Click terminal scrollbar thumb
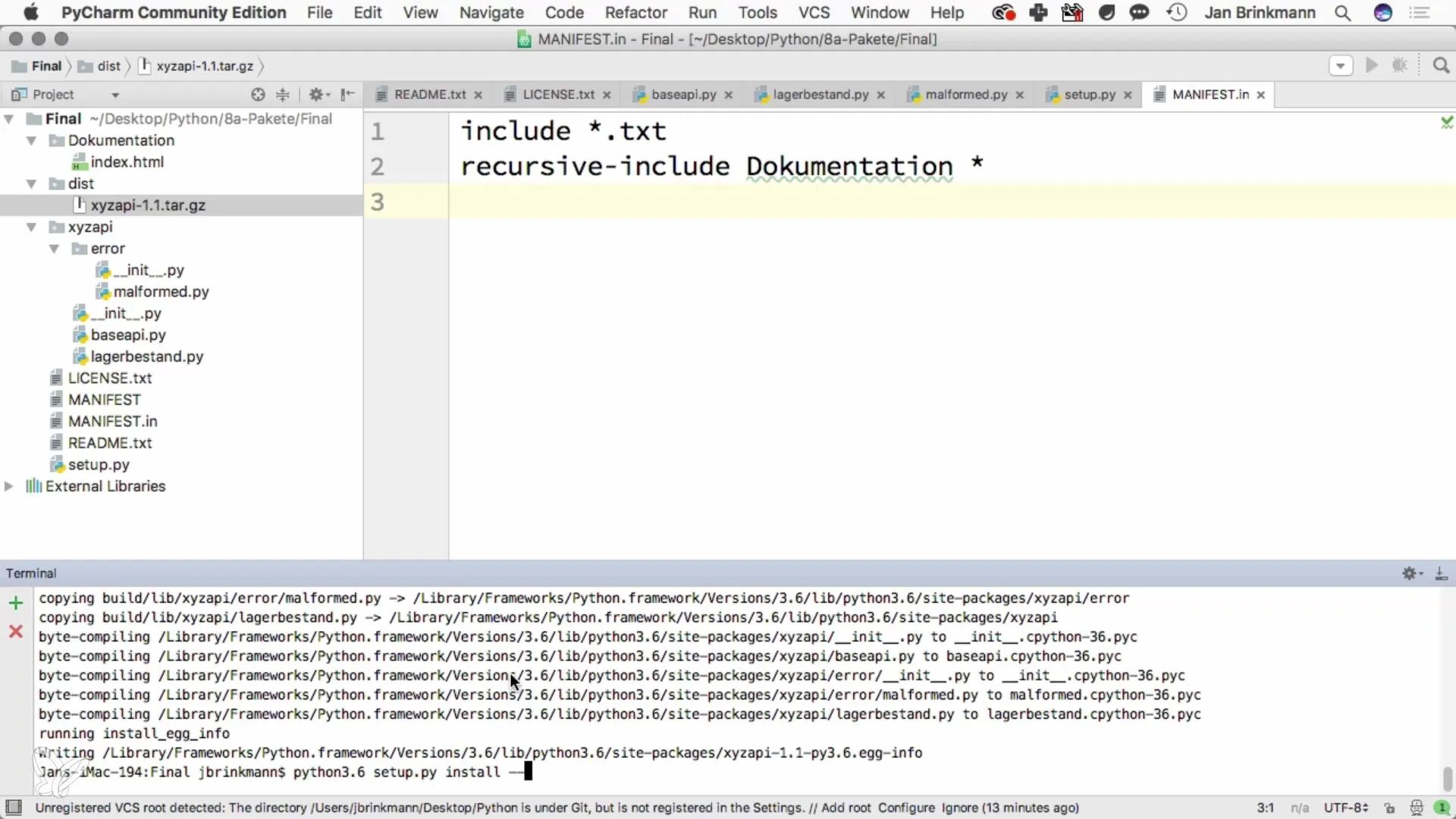The width and height of the screenshot is (1456, 819). pos(1447,778)
